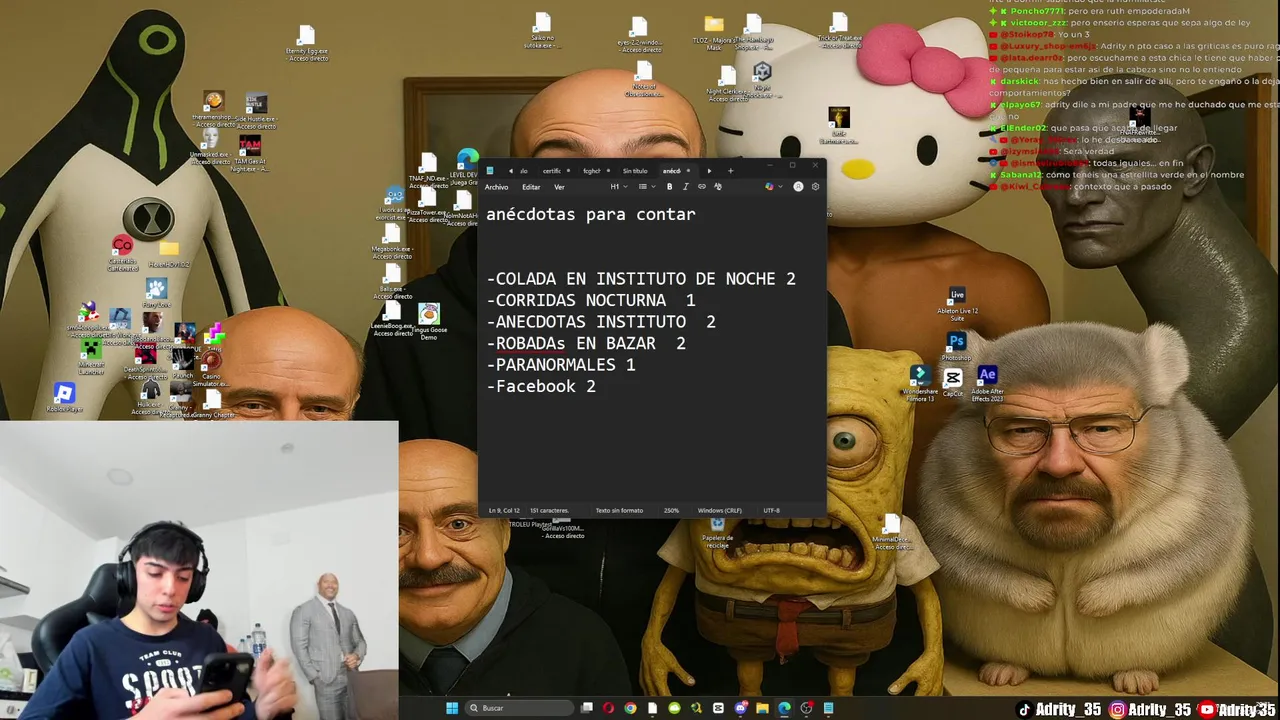Screen dimensions: 1280x720
Task: Click 'Texto sin formato' in status bar
Action: coord(619,510)
